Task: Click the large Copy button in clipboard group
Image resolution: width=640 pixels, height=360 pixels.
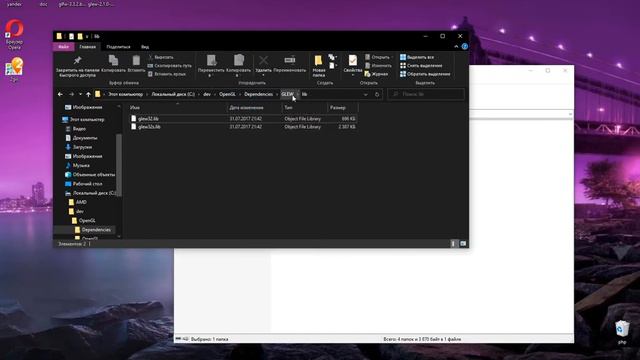Action: point(113,64)
